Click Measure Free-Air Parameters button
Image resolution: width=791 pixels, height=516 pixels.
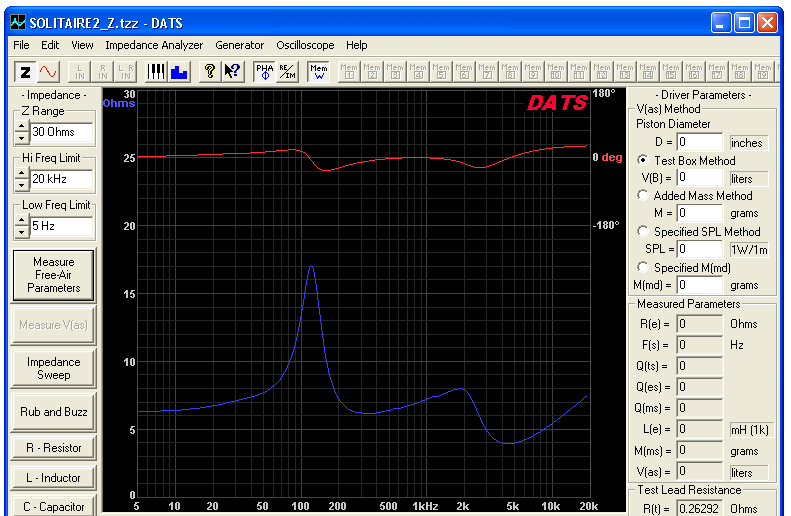tap(53, 275)
